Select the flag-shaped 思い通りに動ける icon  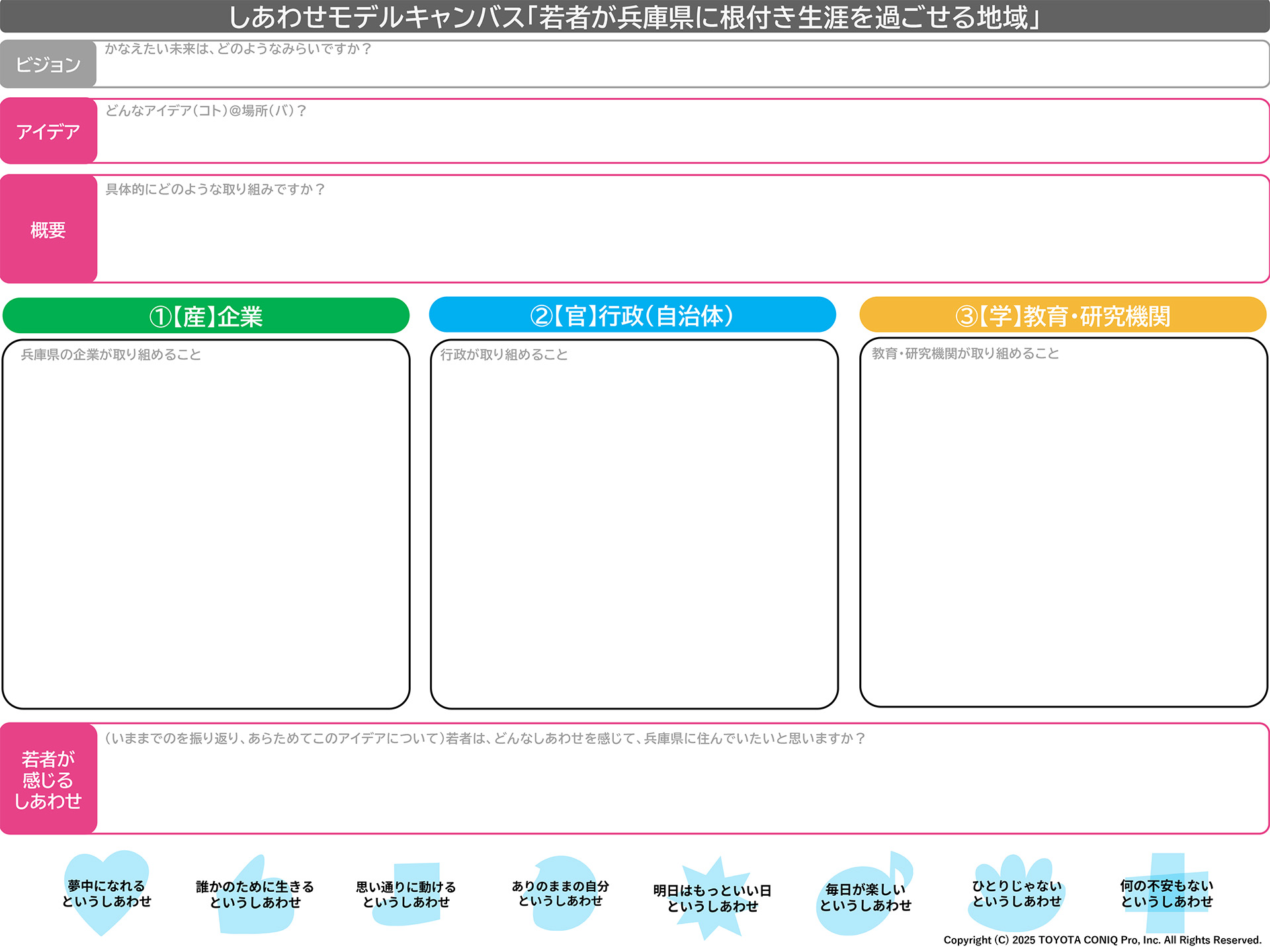tap(406, 894)
